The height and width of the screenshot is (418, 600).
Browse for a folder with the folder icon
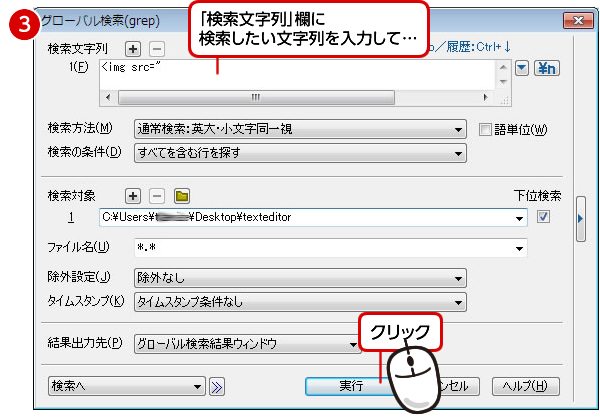tap(182, 196)
